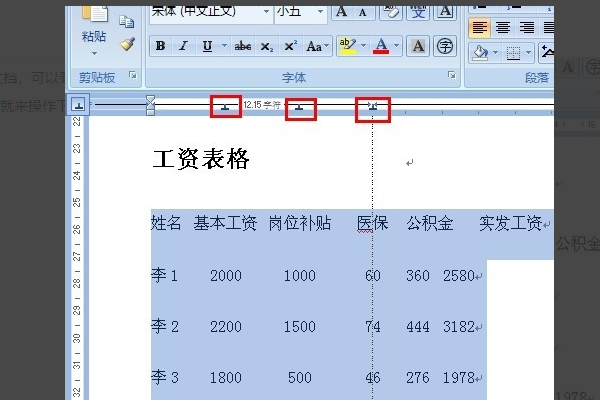
Task: Apply strikethrough abc formatting
Action: [243, 46]
